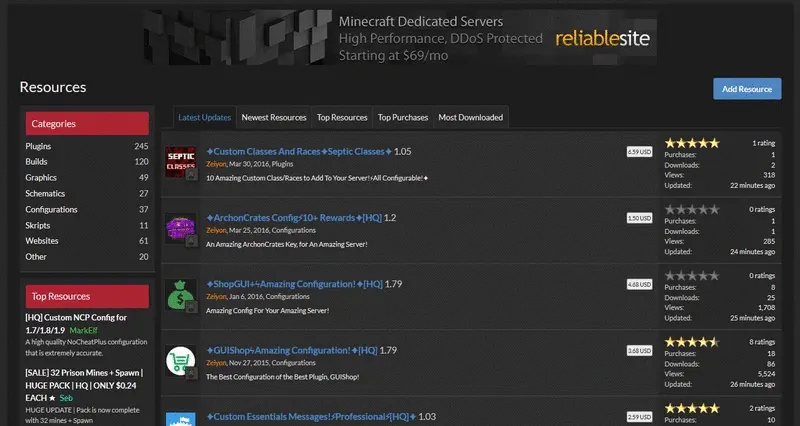The image size is (800, 426).
Task: Click the 3.68 USD price badge
Action: click(x=639, y=350)
